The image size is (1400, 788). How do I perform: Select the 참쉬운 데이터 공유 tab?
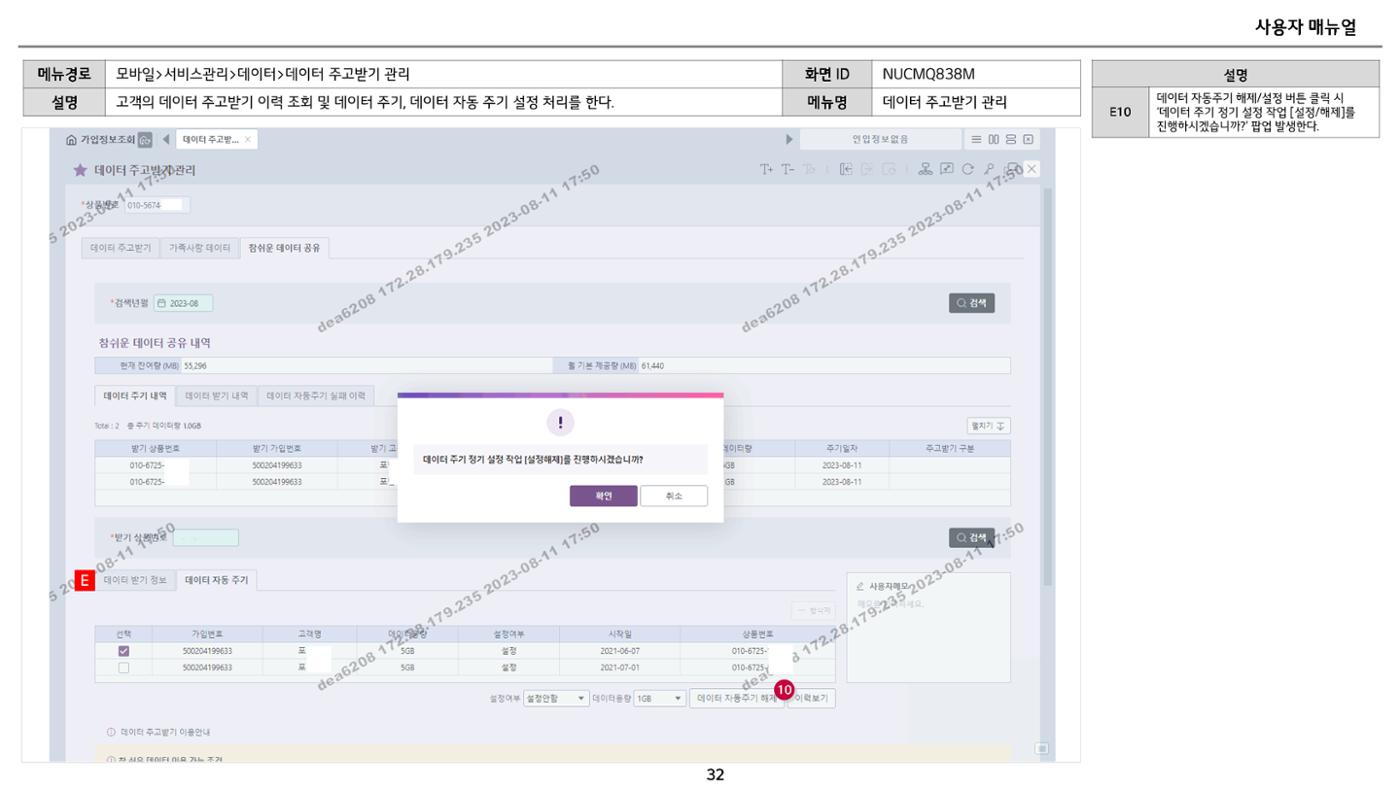pos(284,247)
